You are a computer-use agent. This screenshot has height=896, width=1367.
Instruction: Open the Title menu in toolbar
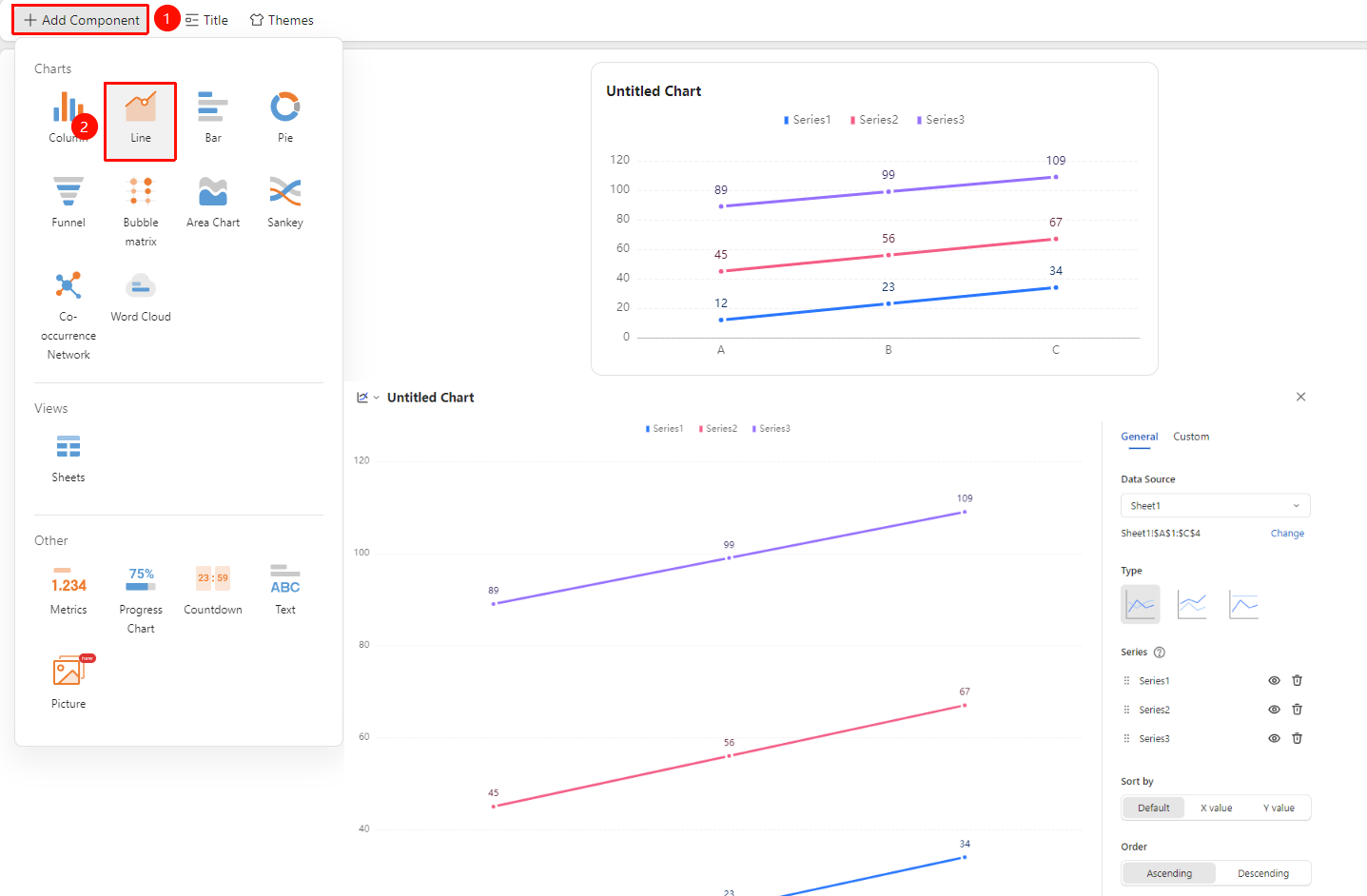[x=206, y=20]
